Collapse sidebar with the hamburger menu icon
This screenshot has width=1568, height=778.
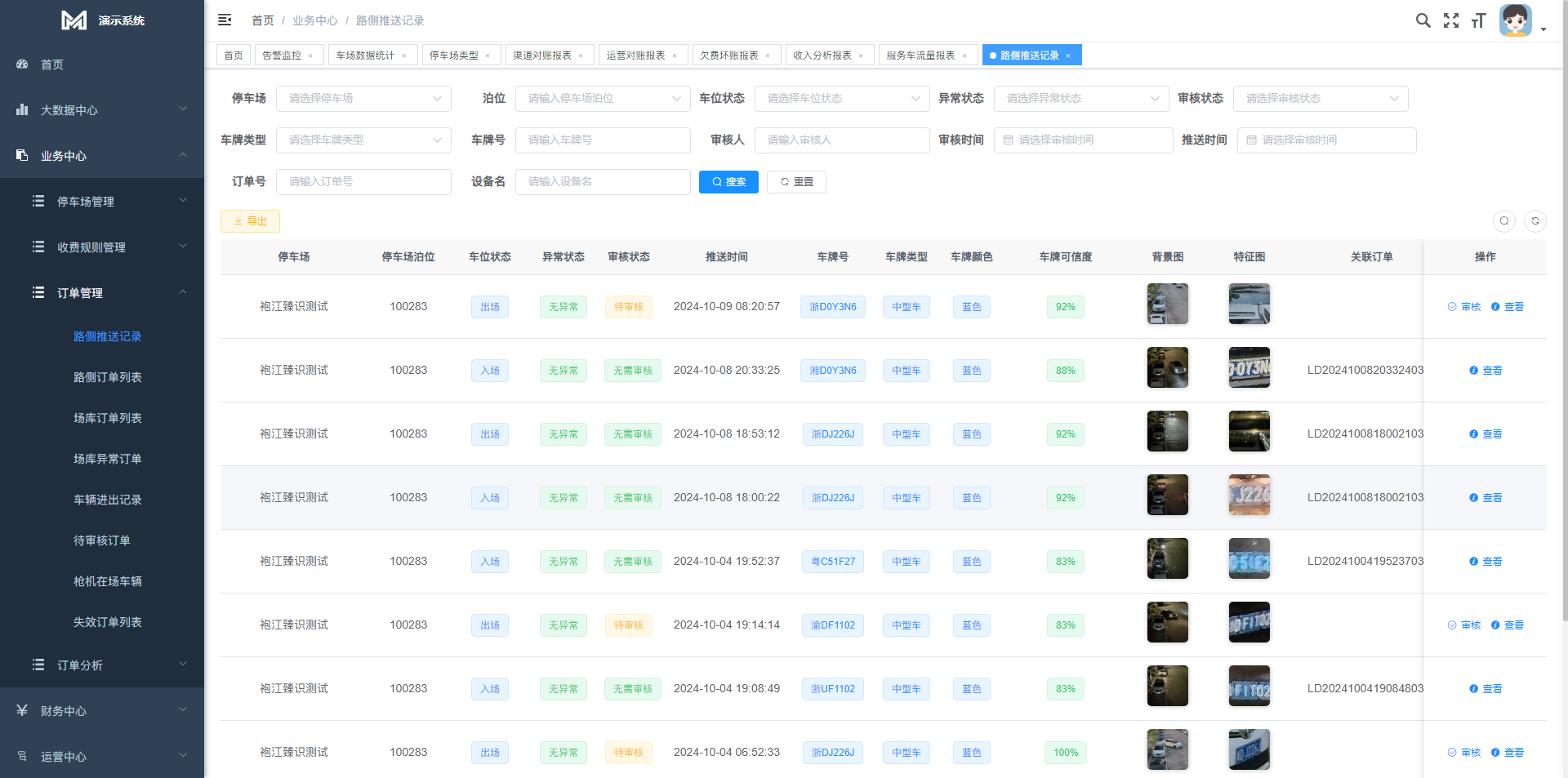225,20
